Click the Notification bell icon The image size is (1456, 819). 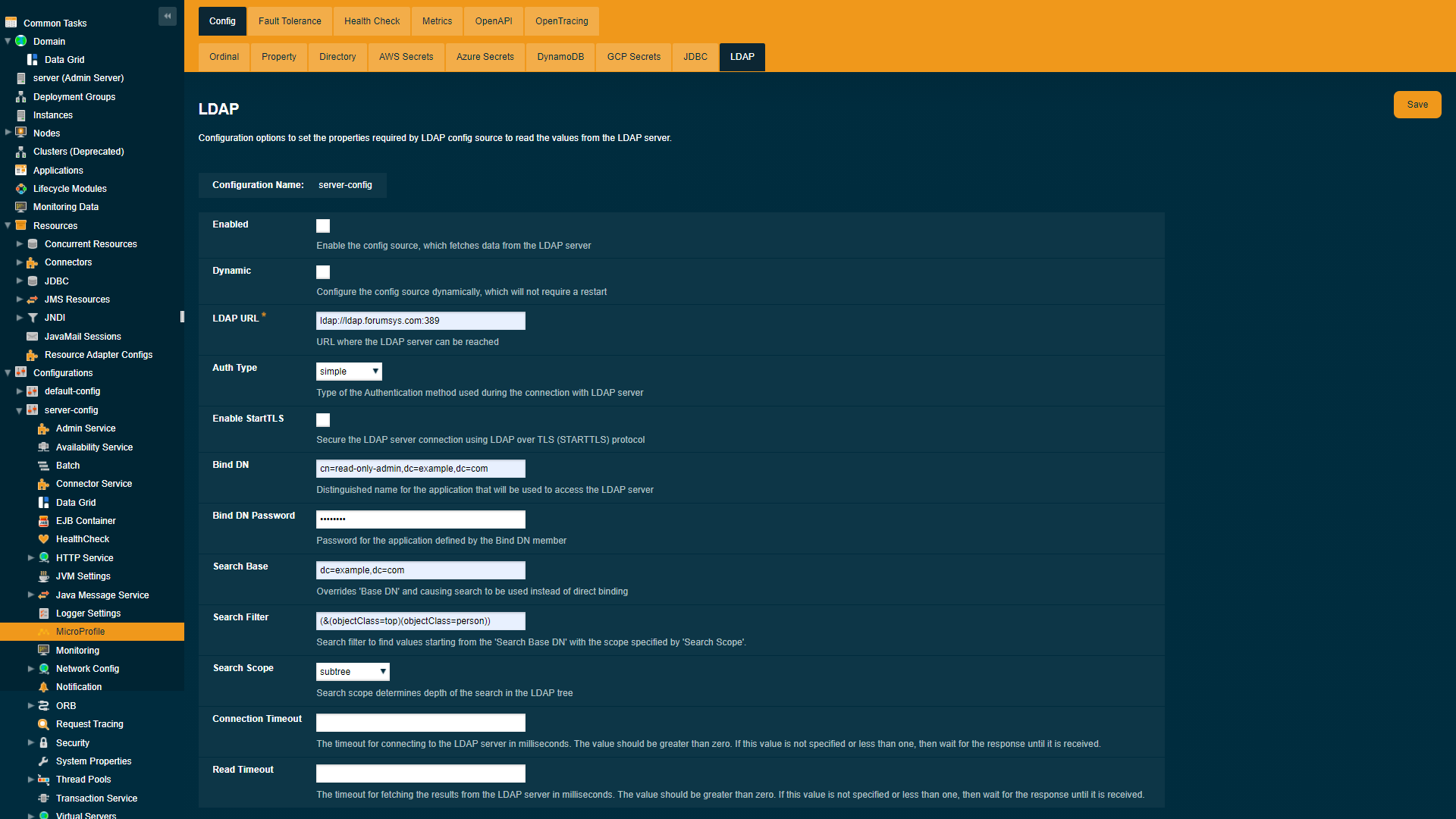44,687
